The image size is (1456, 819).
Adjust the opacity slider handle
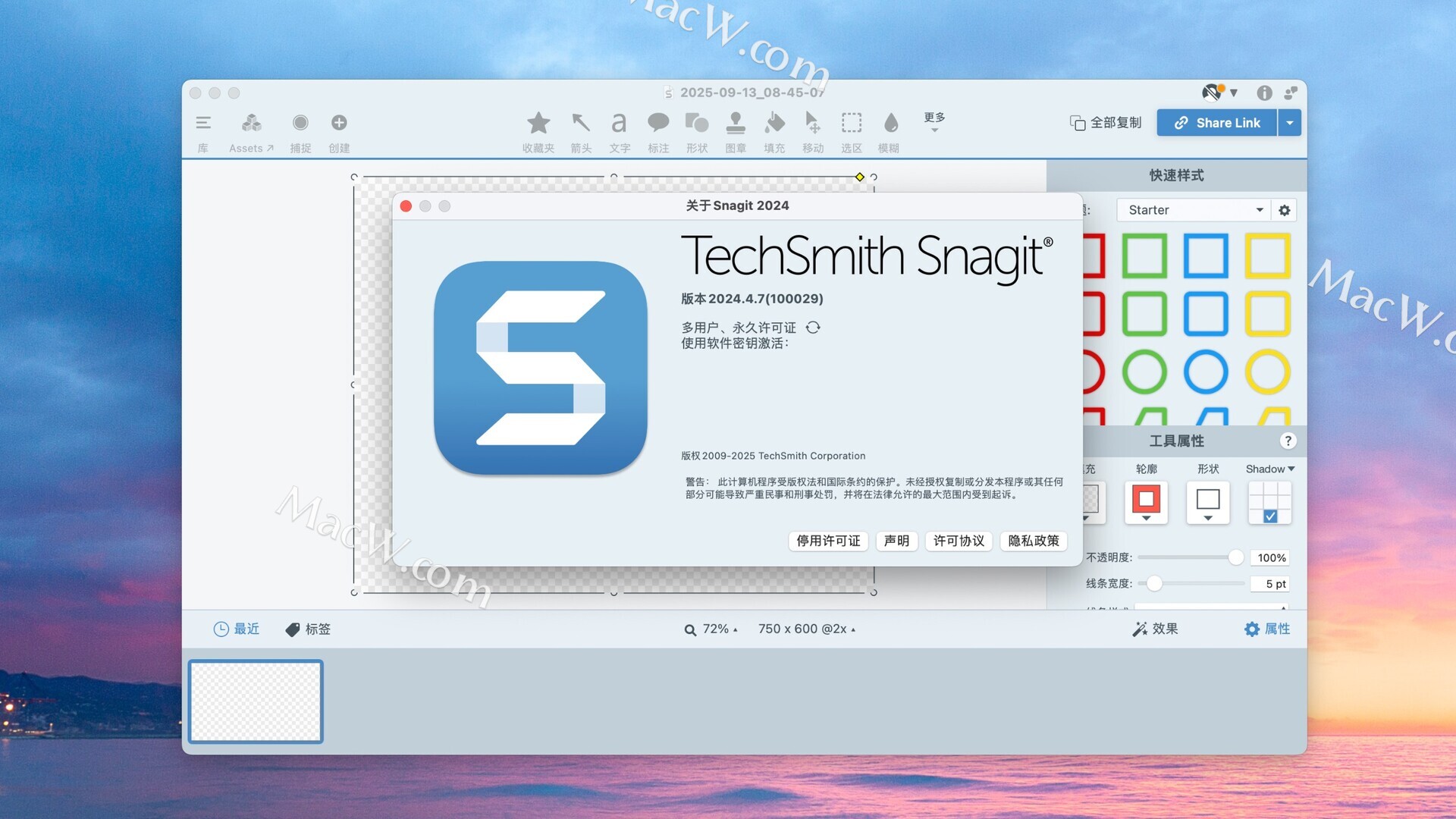pyautogui.click(x=1235, y=557)
